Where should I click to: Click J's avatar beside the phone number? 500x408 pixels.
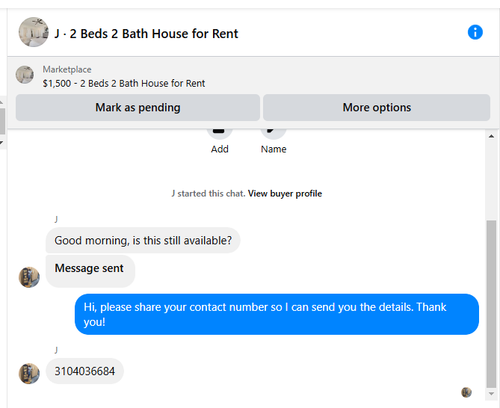tap(29, 373)
